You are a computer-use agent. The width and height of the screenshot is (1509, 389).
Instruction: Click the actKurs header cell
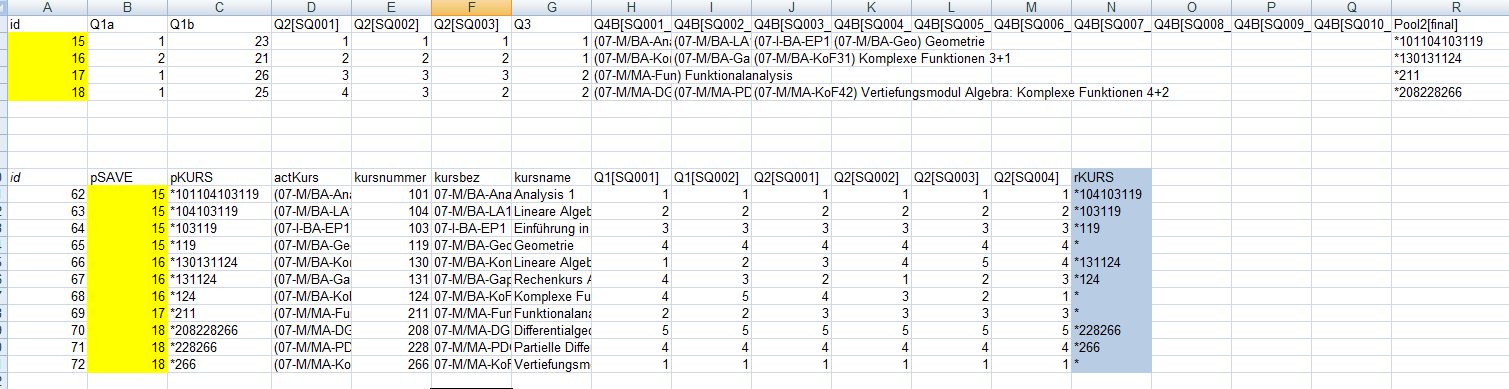(311, 177)
